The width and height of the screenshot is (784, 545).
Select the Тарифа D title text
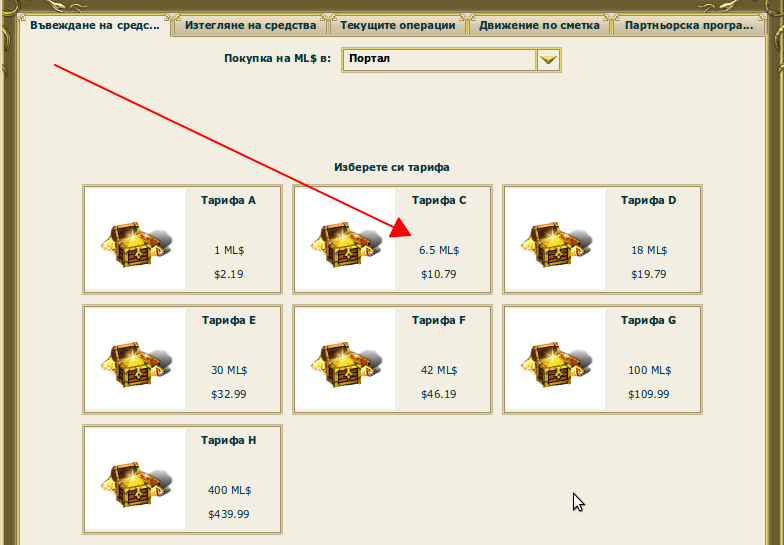(x=648, y=200)
